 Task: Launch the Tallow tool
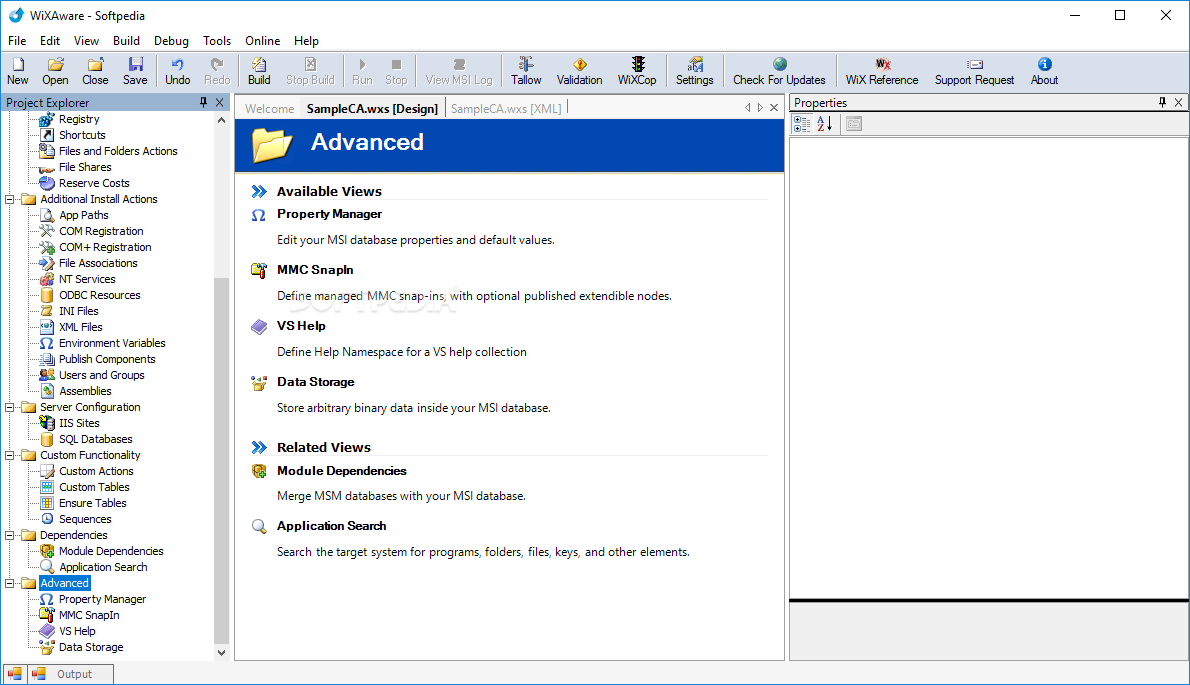[x=526, y=71]
